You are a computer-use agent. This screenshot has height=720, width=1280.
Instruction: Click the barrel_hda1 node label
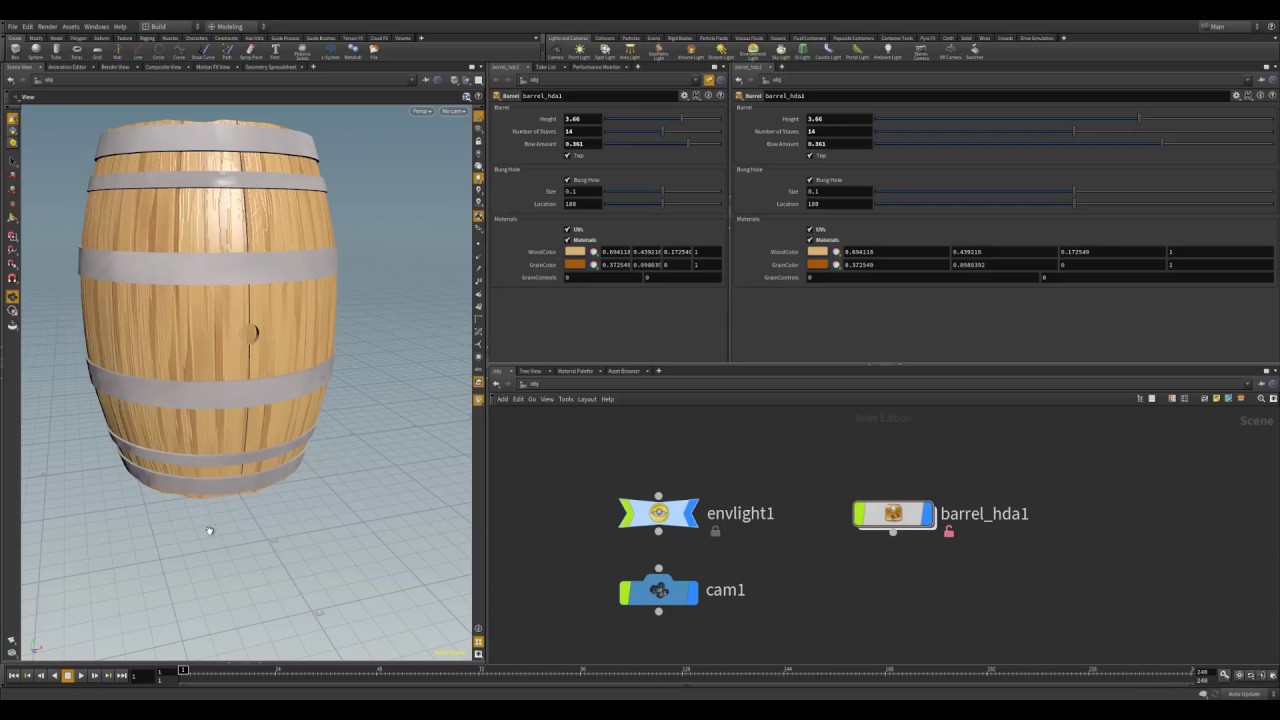coord(984,514)
